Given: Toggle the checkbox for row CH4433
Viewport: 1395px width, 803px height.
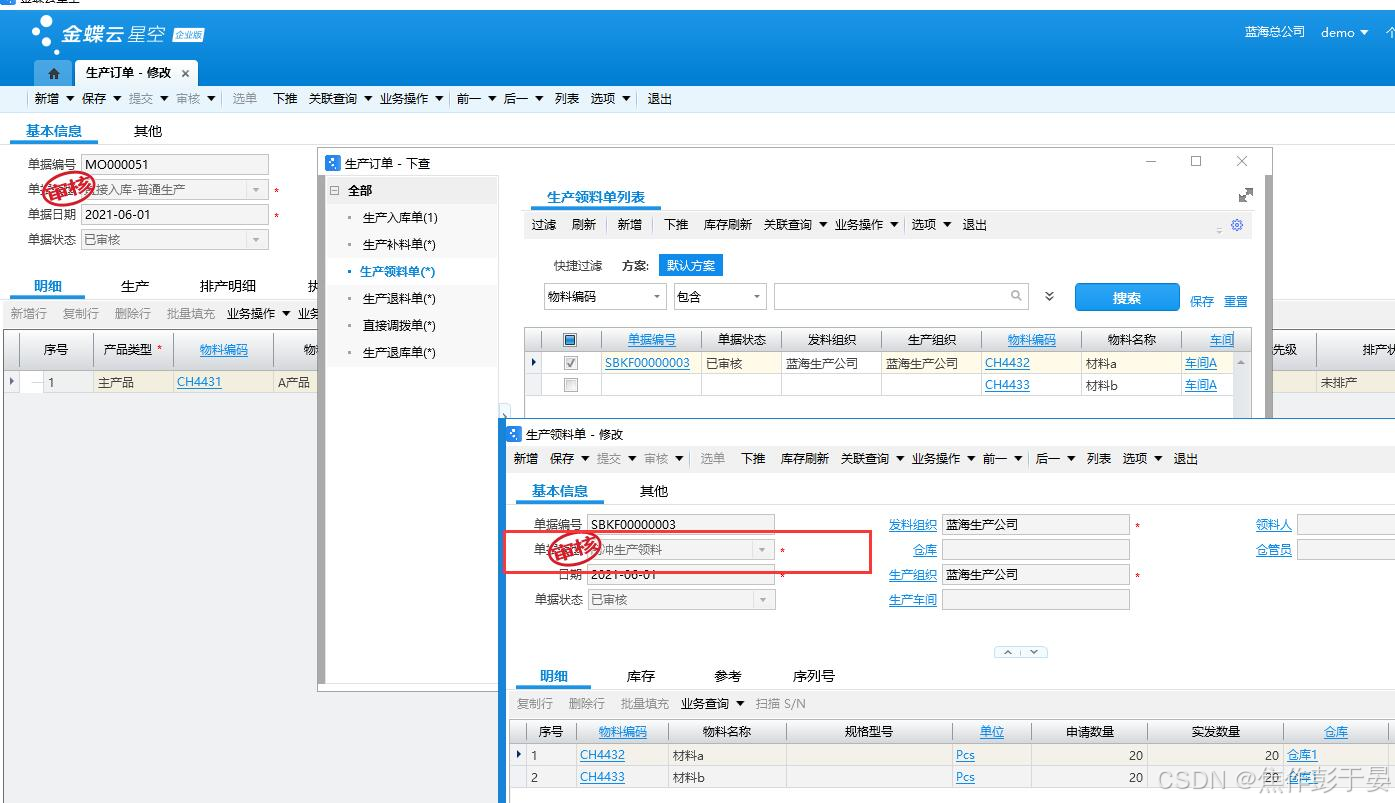Looking at the screenshot, I should coord(570,385).
